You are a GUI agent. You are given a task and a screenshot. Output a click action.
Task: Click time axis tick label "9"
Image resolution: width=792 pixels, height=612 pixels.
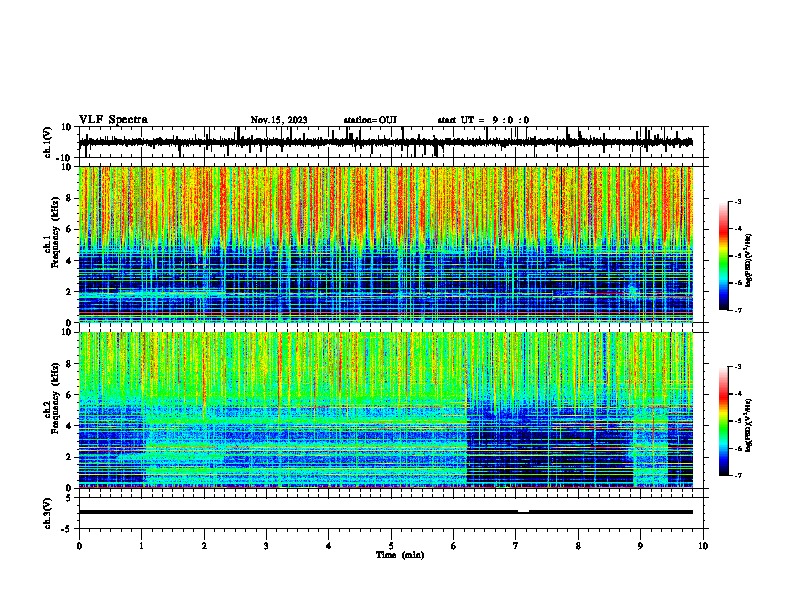point(640,546)
